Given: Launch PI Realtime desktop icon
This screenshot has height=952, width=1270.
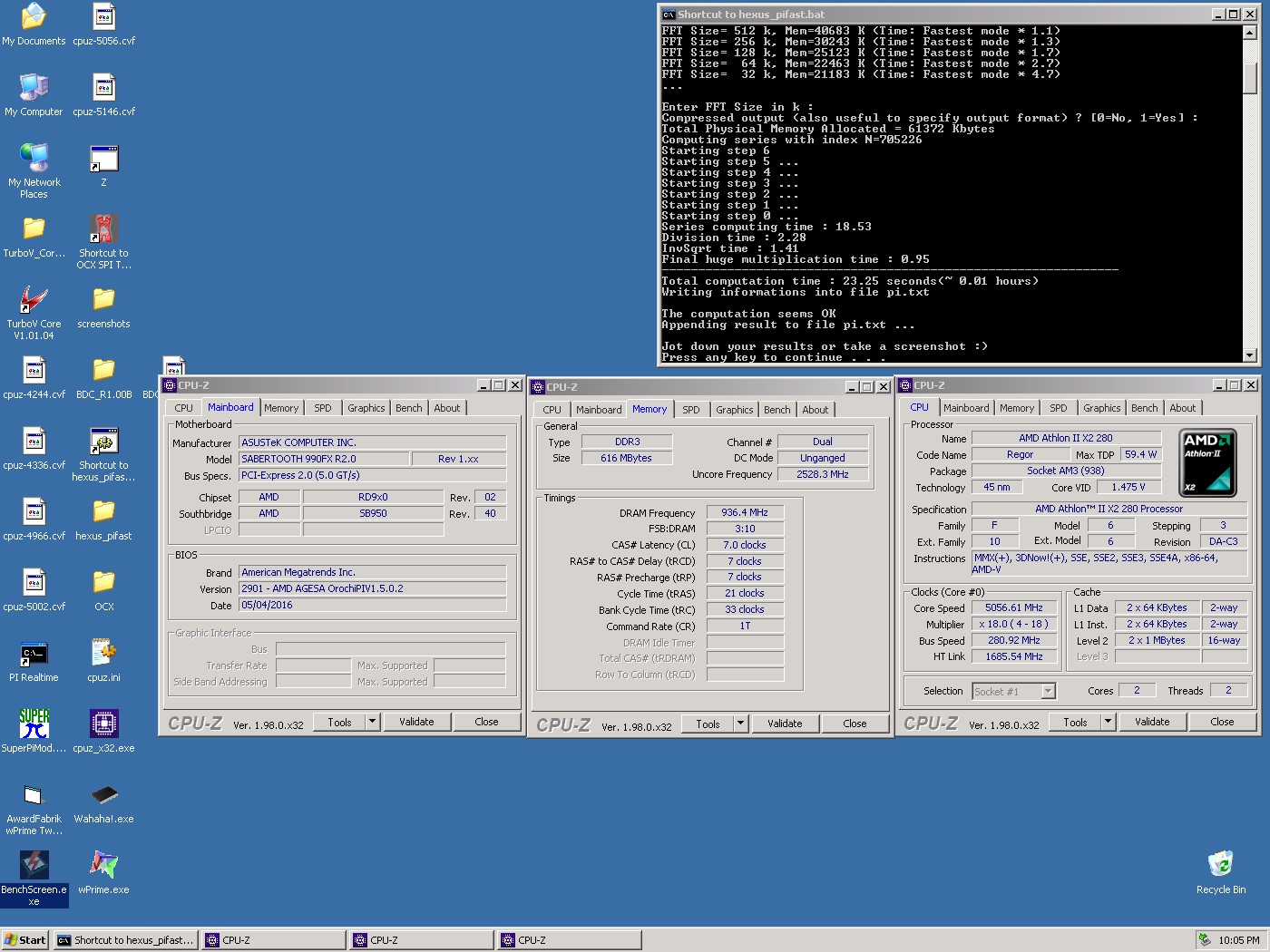Looking at the screenshot, I should pyautogui.click(x=34, y=661).
